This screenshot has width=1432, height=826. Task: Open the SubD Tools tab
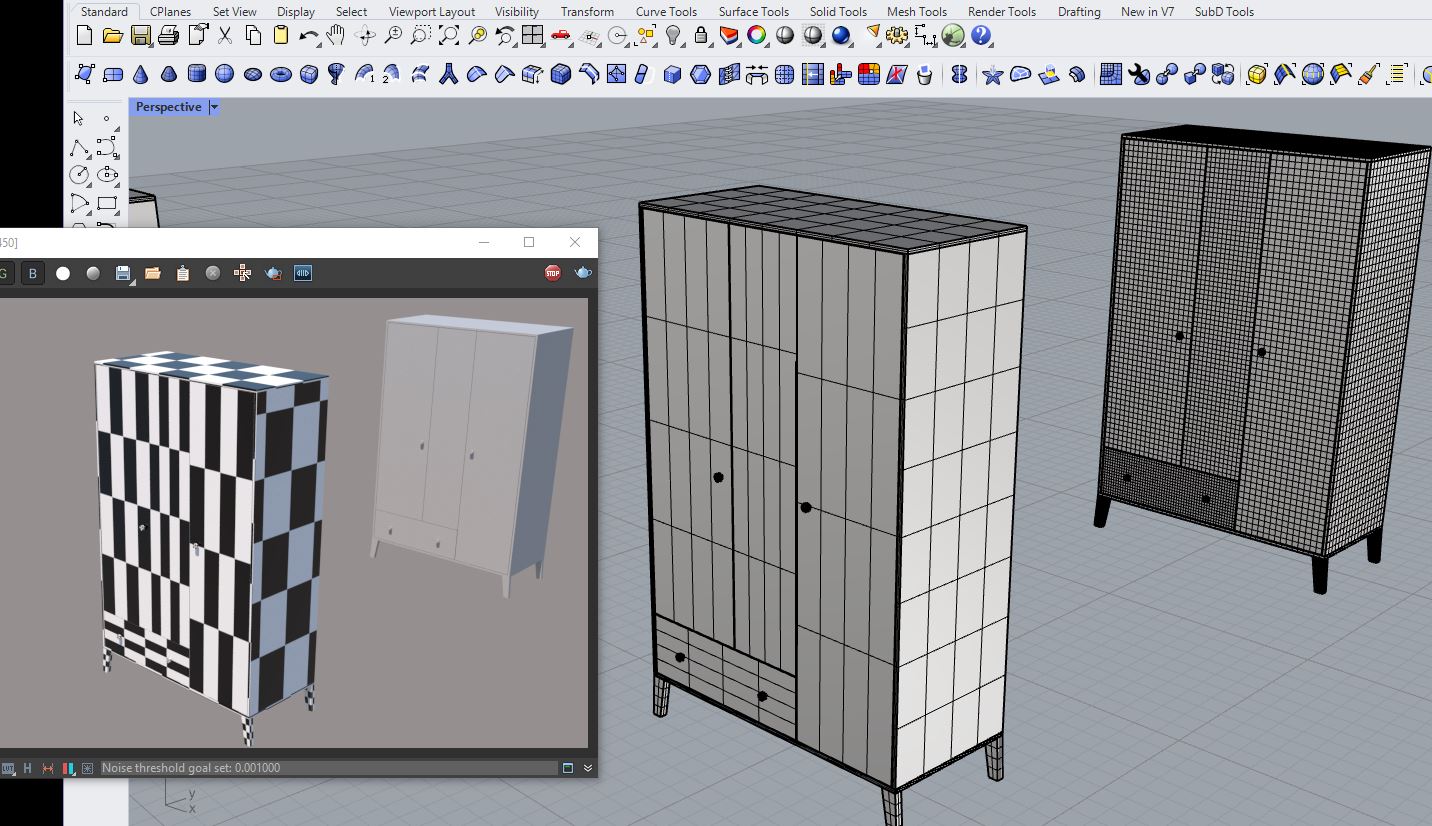click(x=1224, y=12)
